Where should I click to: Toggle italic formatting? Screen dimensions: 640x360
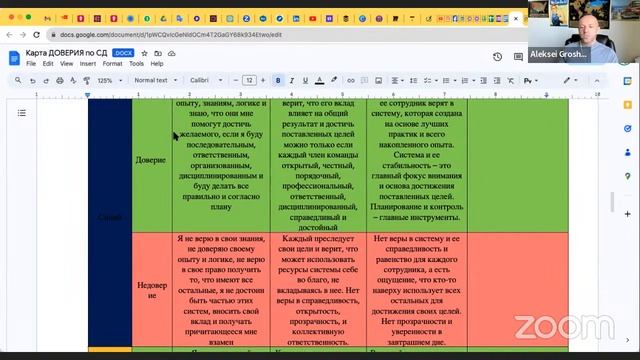291,81
